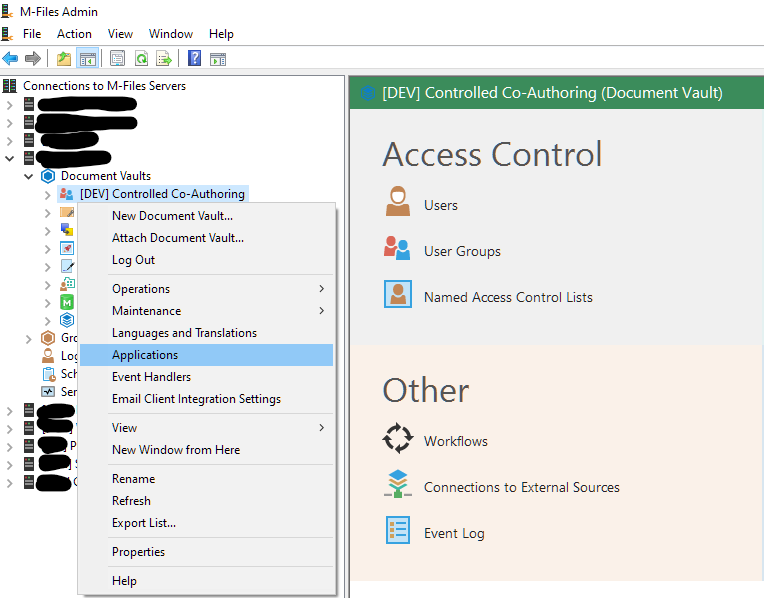764x598 pixels.
Task: Click the Users link text
Action: pos(440,205)
